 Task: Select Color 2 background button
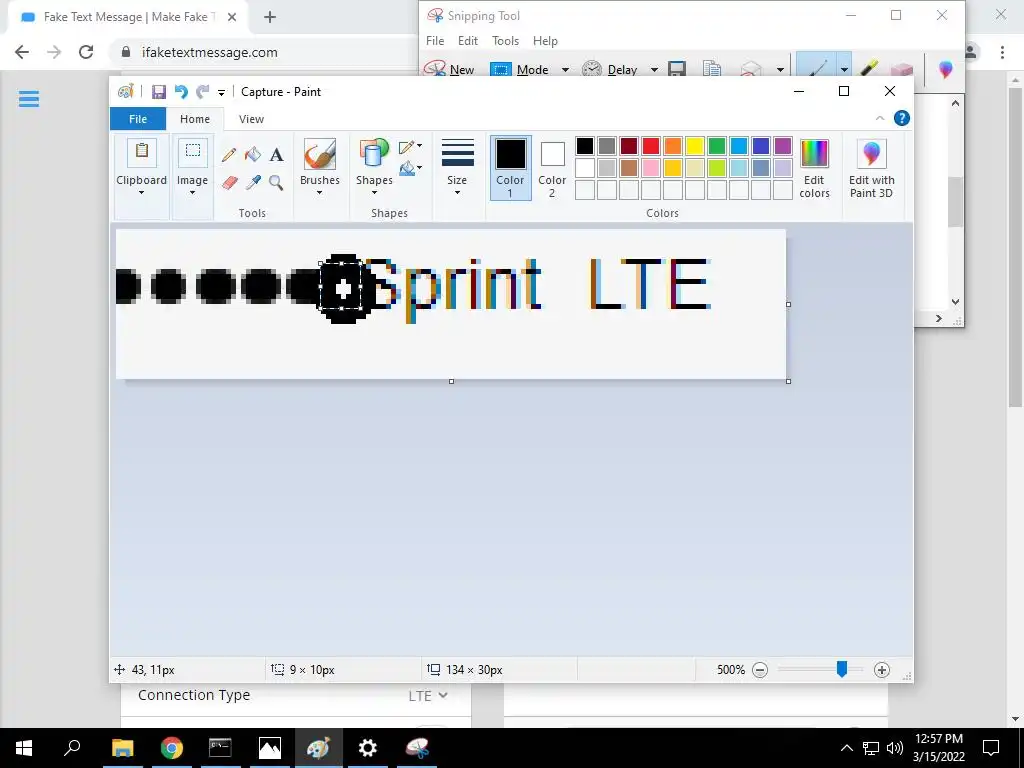coord(552,168)
